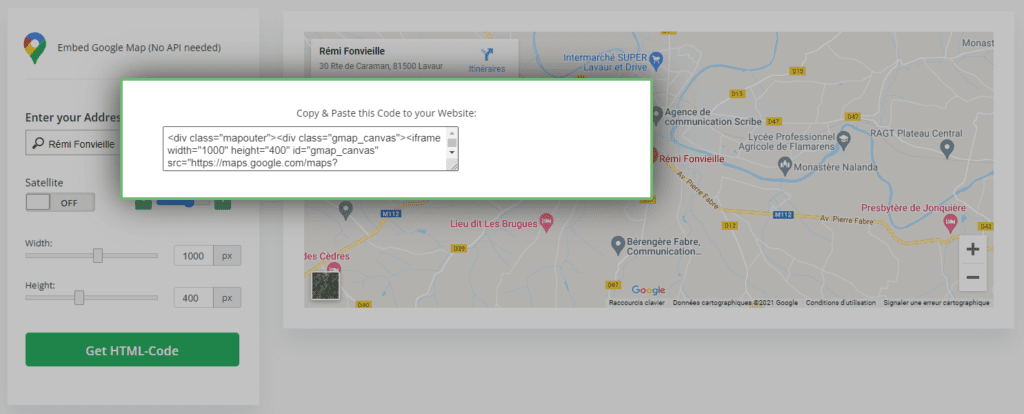Screen dimensions: 1024x414
Task: Click the Lycée Professionnel Agricole school marker
Action: coord(844,138)
